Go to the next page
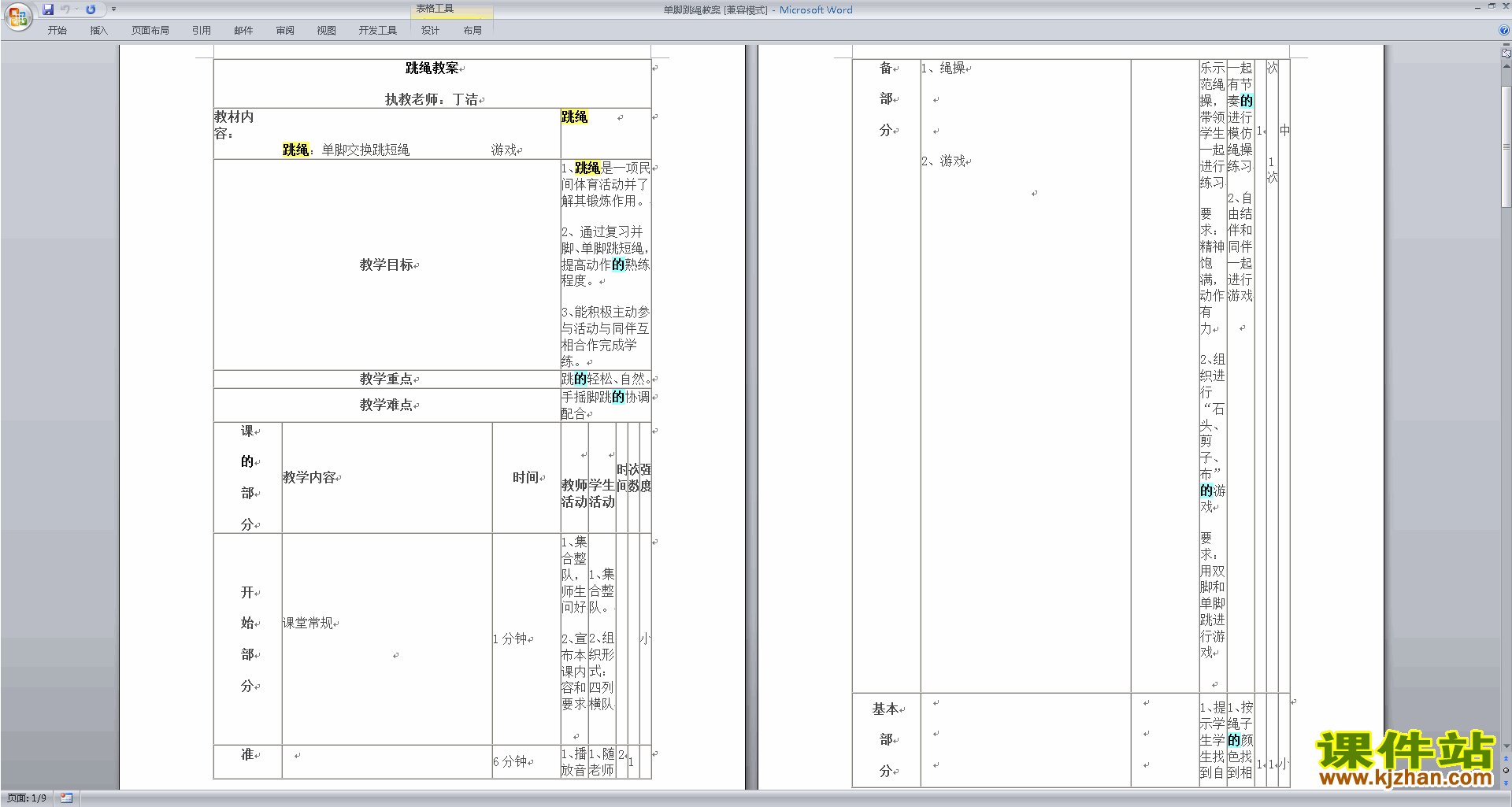This screenshot has height=807, width=1512. pyautogui.click(x=1506, y=783)
